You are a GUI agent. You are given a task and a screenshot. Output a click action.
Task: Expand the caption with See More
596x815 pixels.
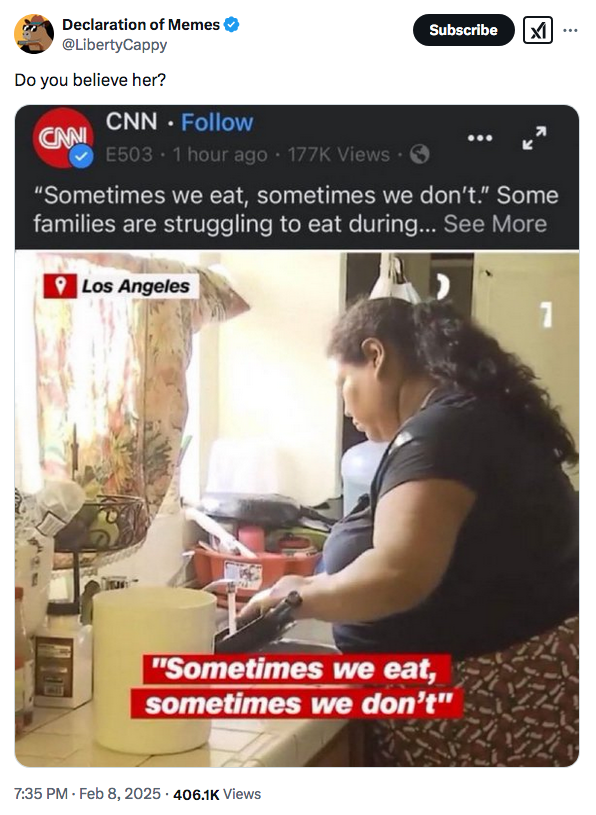click(495, 224)
